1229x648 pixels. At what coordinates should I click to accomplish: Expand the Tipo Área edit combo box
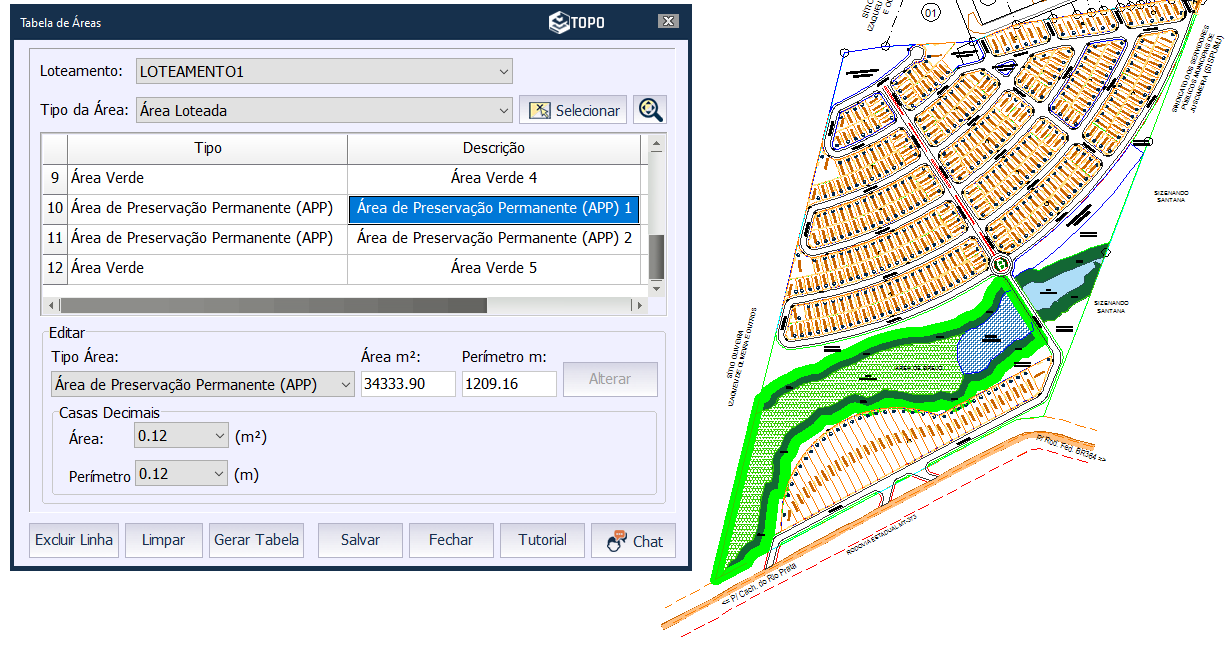point(345,384)
